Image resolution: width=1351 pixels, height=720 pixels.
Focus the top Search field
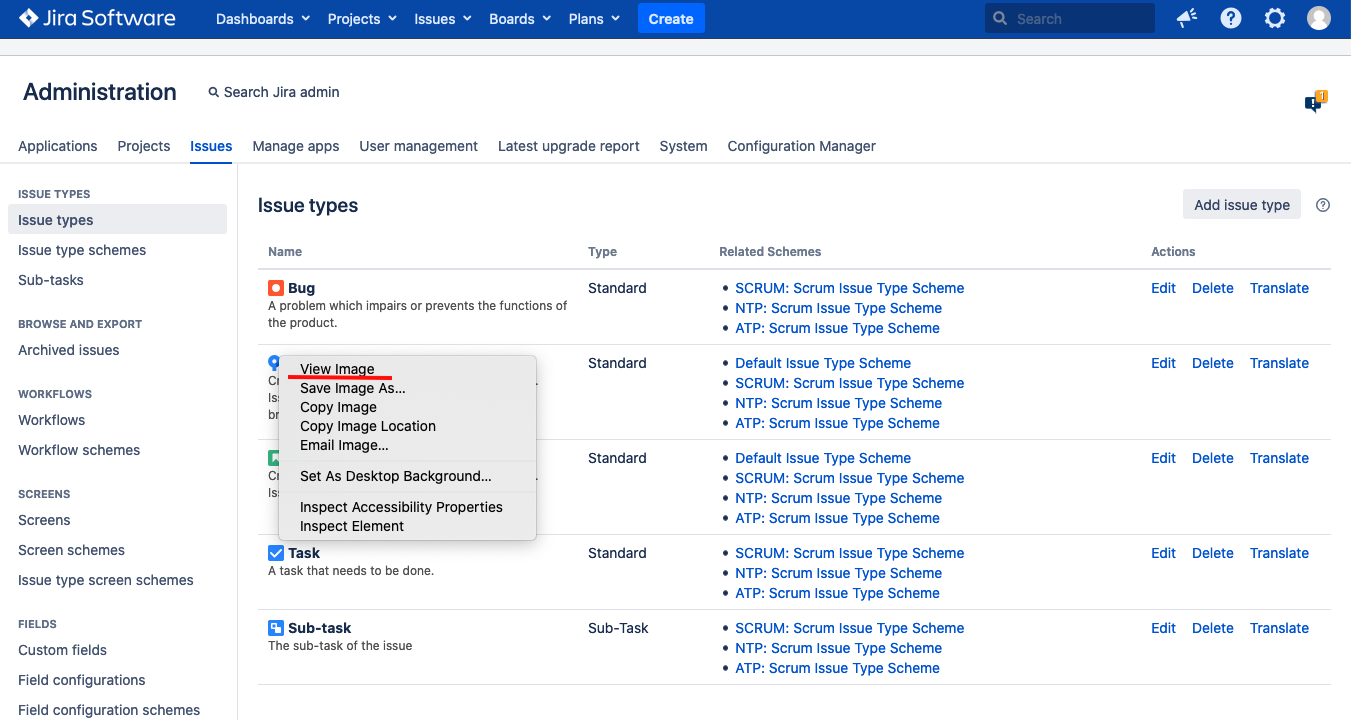tap(1069, 19)
